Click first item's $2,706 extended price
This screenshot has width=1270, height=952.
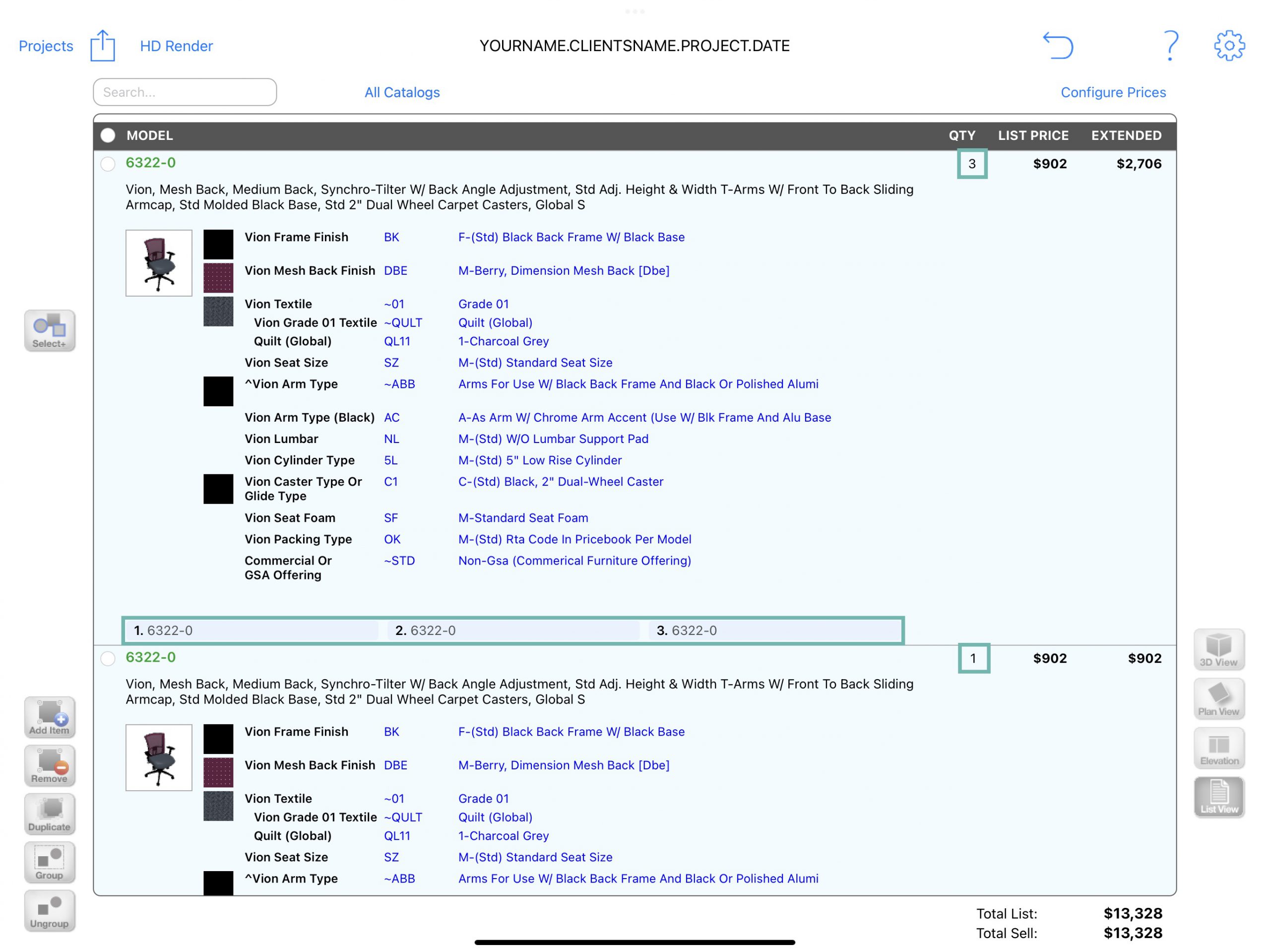tap(1139, 164)
